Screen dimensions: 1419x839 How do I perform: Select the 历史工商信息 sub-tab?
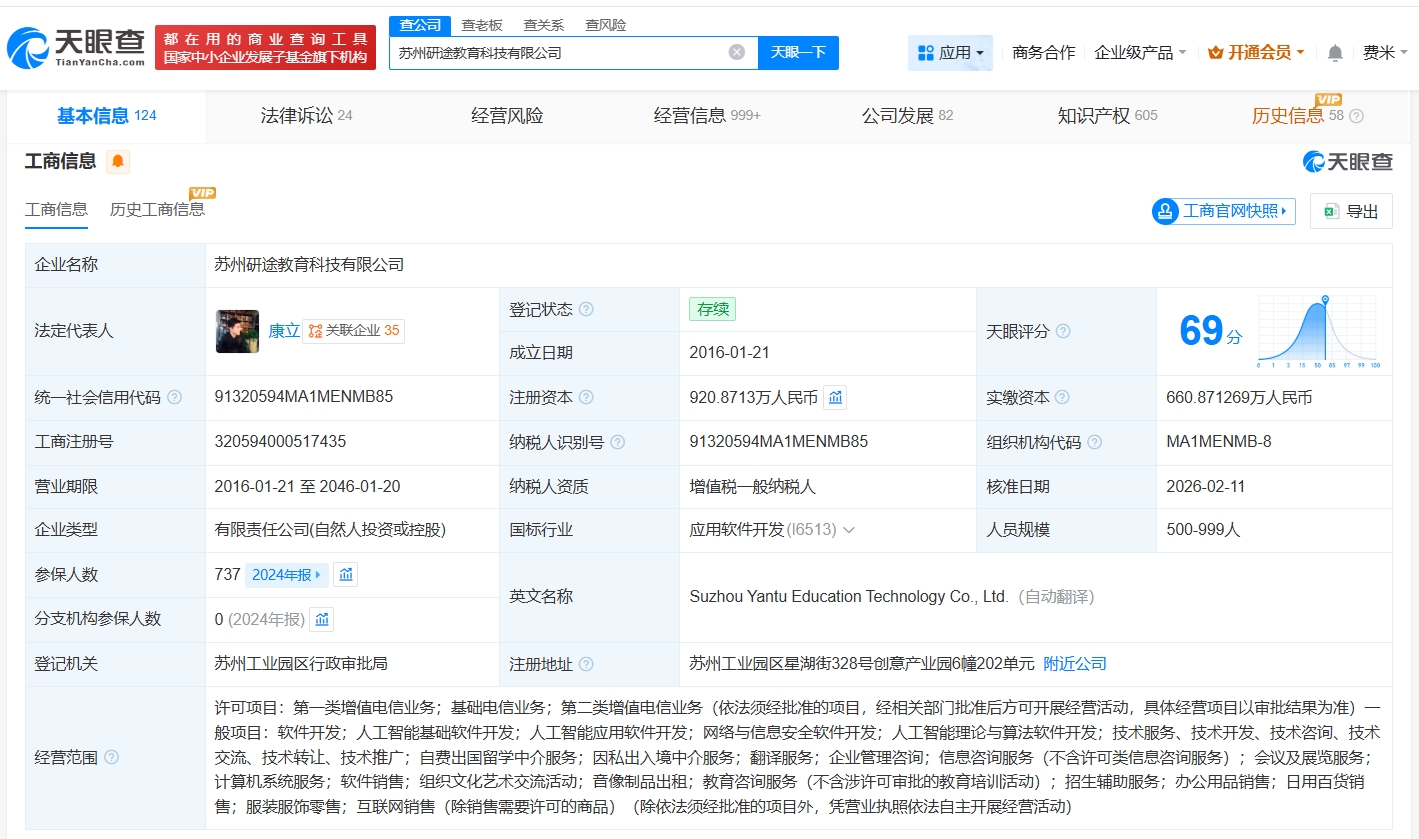point(157,209)
